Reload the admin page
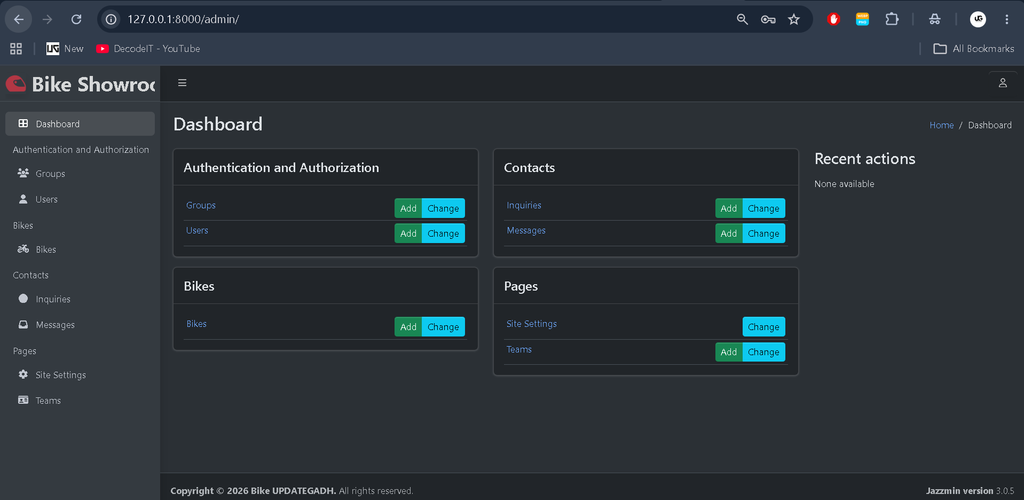 (x=76, y=20)
